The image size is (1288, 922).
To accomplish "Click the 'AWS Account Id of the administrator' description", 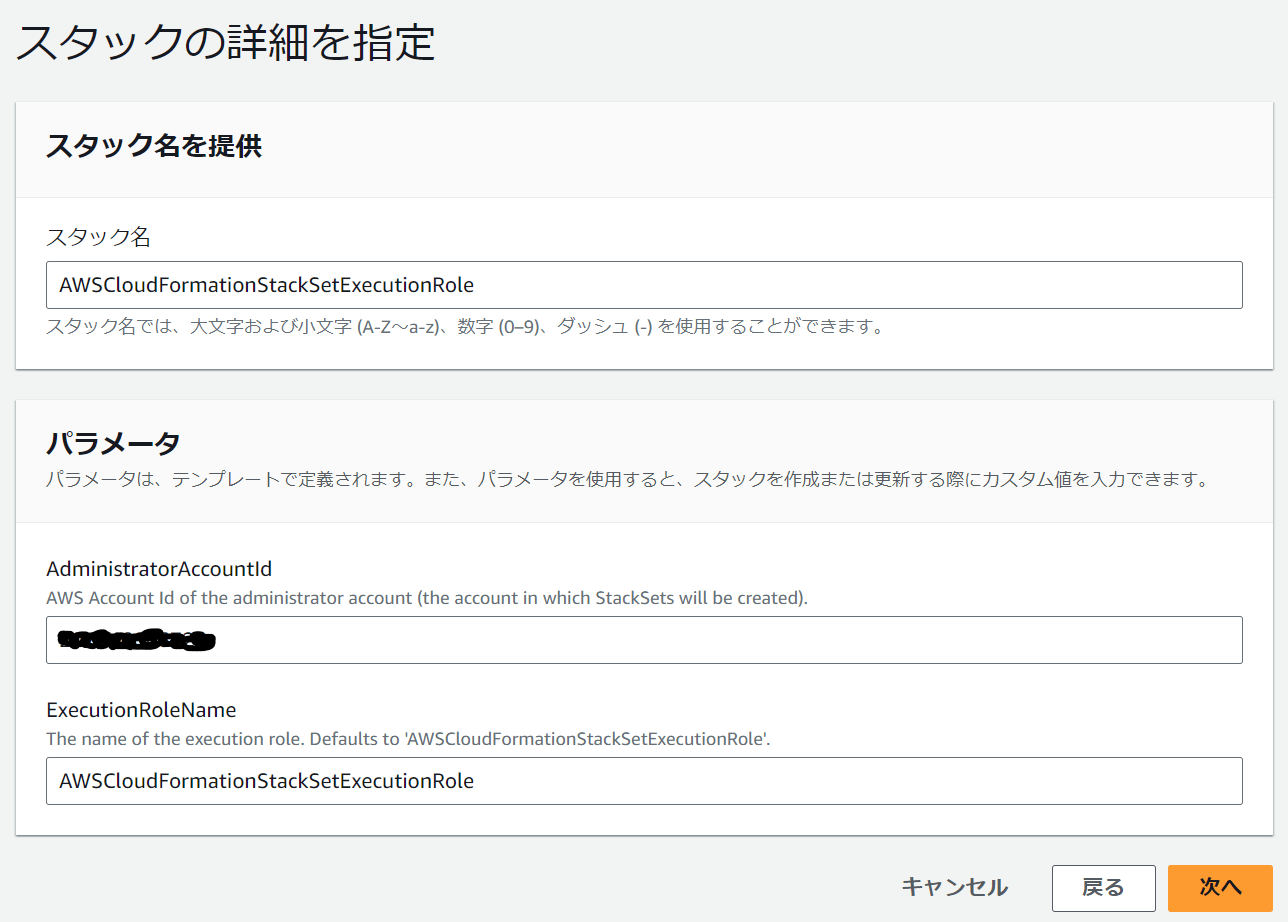I will click(427, 598).
